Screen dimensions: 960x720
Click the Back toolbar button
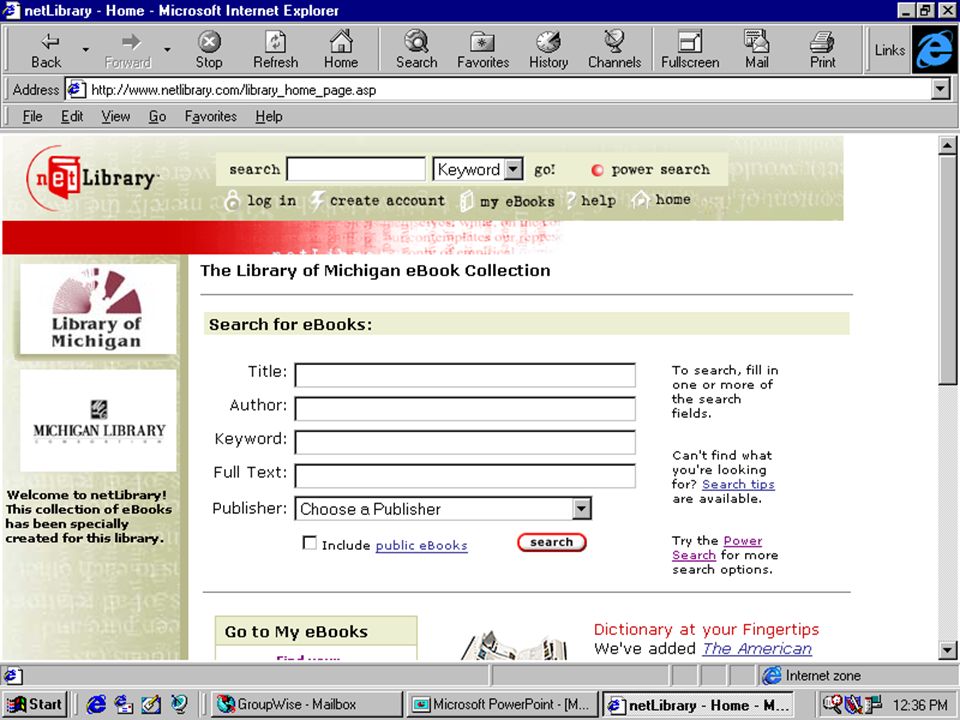click(x=47, y=50)
